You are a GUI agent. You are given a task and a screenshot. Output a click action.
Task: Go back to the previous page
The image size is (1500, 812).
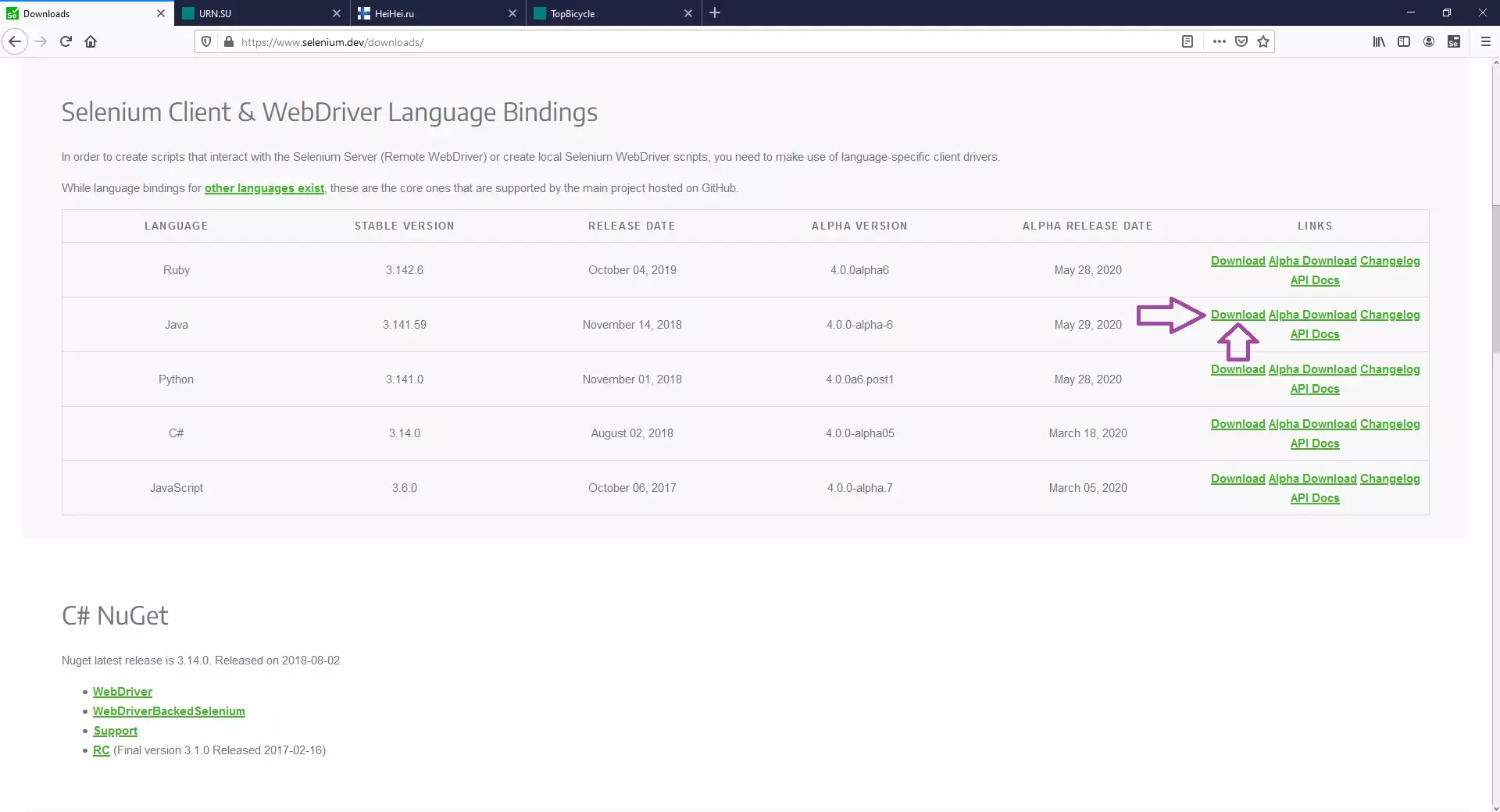[15, 41]
